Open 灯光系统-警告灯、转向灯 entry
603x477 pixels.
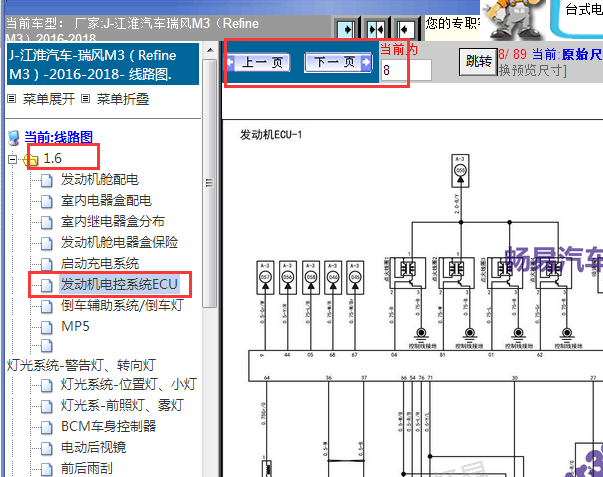point(81,365)
